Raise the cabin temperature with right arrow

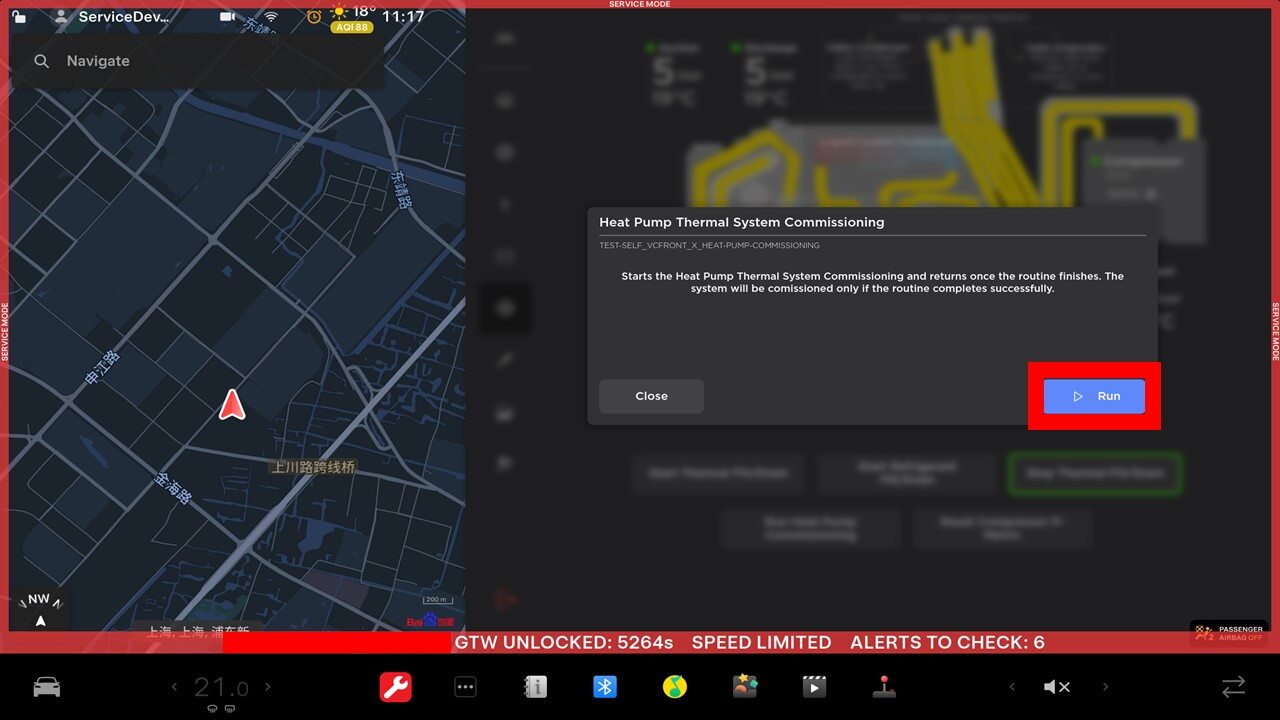(x=268, y=687)
